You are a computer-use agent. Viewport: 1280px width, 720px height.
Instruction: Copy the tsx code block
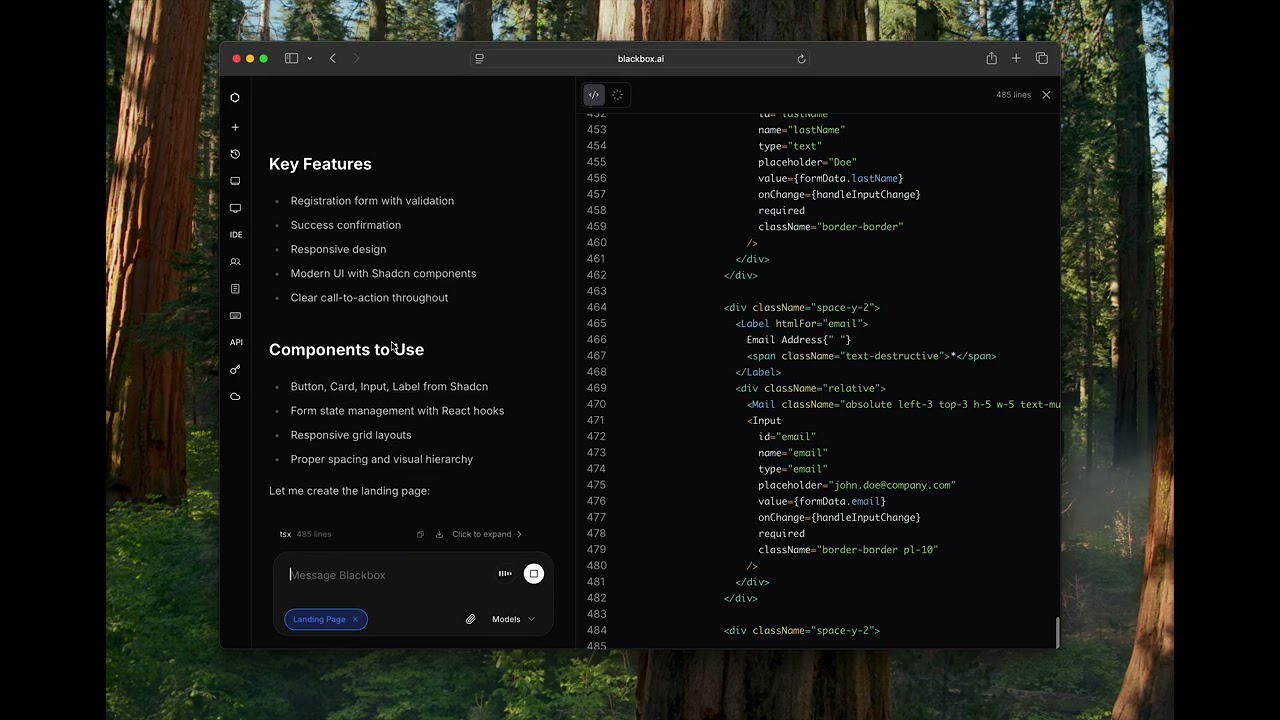(420, 534)
